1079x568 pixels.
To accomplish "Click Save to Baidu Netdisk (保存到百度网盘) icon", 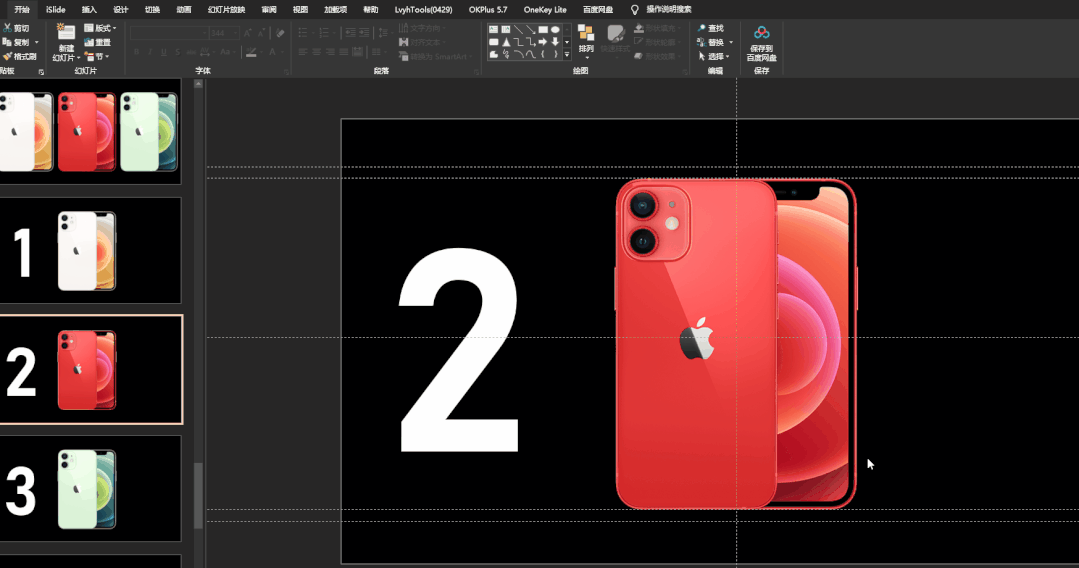I will click(762, 32).
